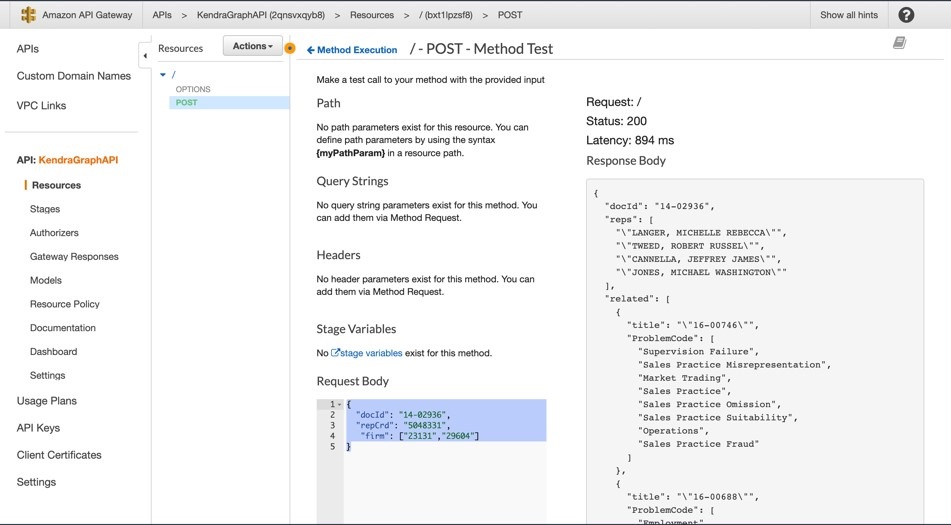This screenshot has width=951, height=525.
Task: Go back to Method Execution
Action: pos(352,50)
